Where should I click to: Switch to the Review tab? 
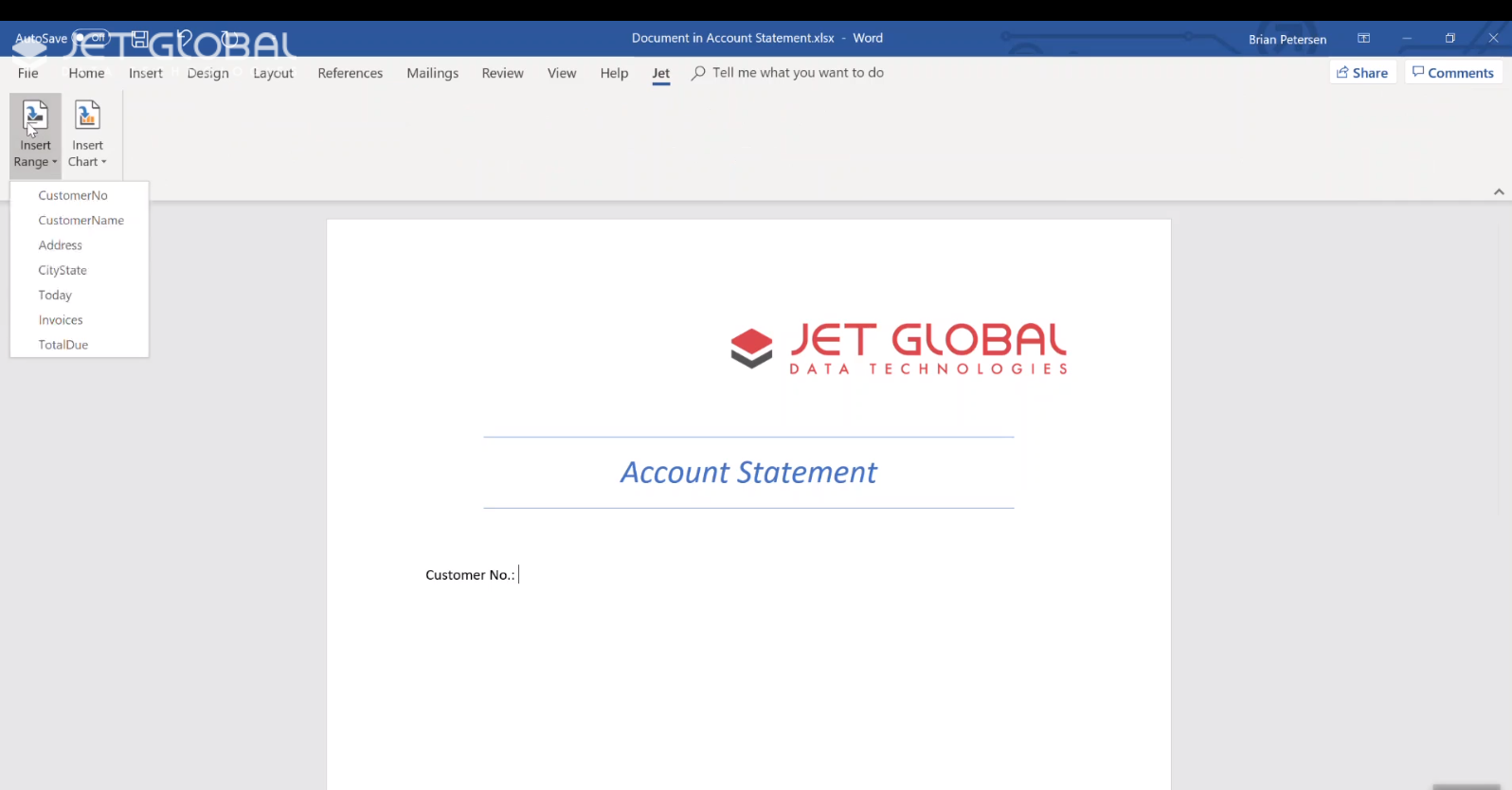pyautogui.click(x=502, y=73)
